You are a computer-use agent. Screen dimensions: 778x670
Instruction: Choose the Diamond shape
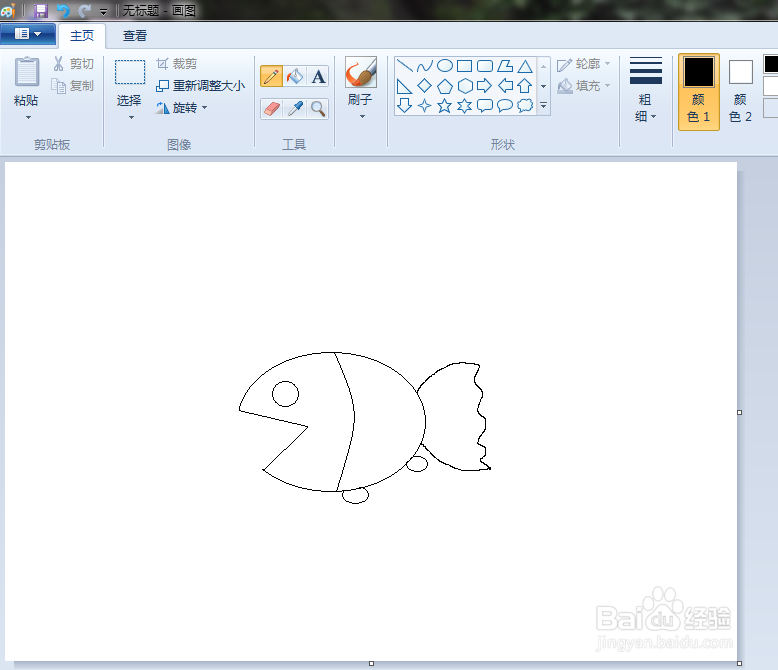coord(425,86)
